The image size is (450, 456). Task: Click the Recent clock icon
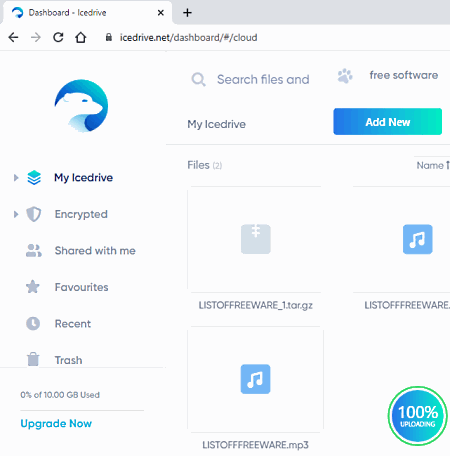(33, 323)
